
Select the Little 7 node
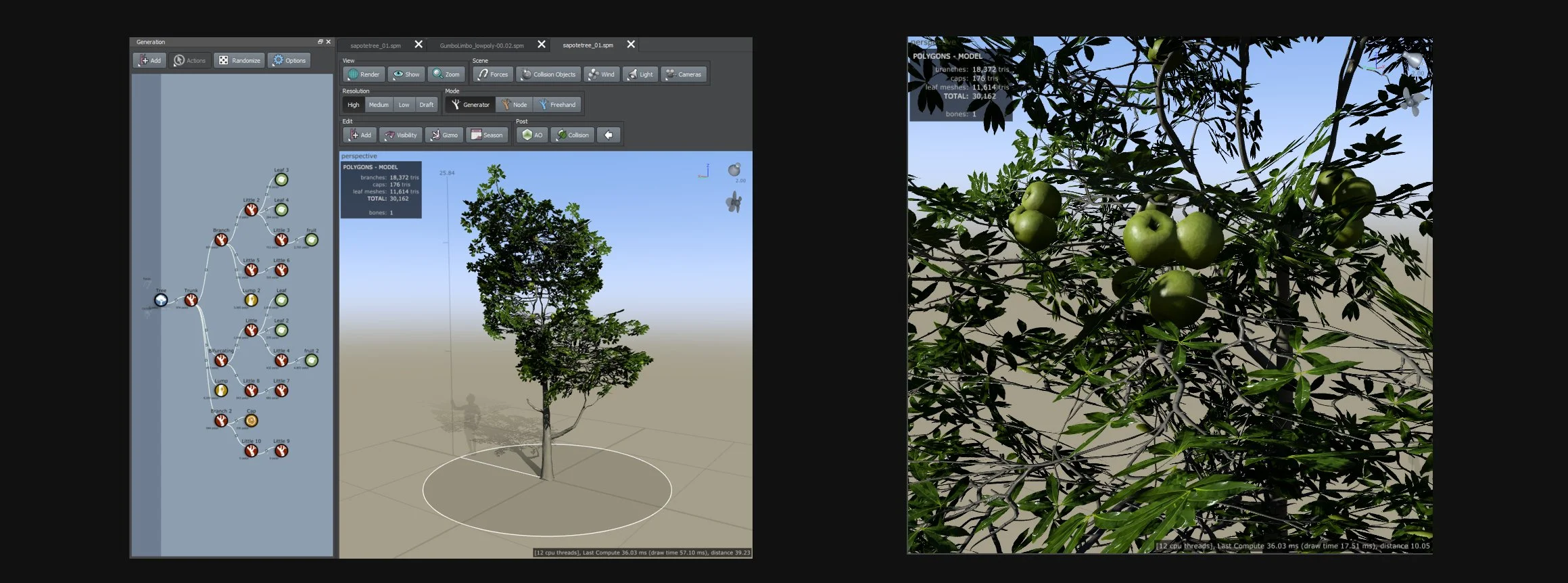(x=281, y=390)
